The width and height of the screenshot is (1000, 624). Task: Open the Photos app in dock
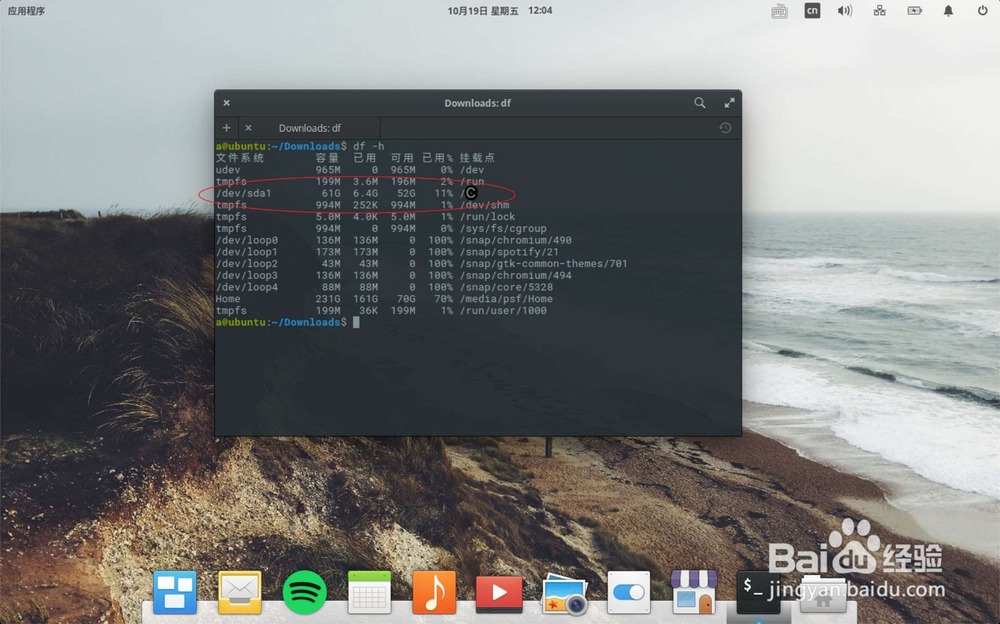565,594
